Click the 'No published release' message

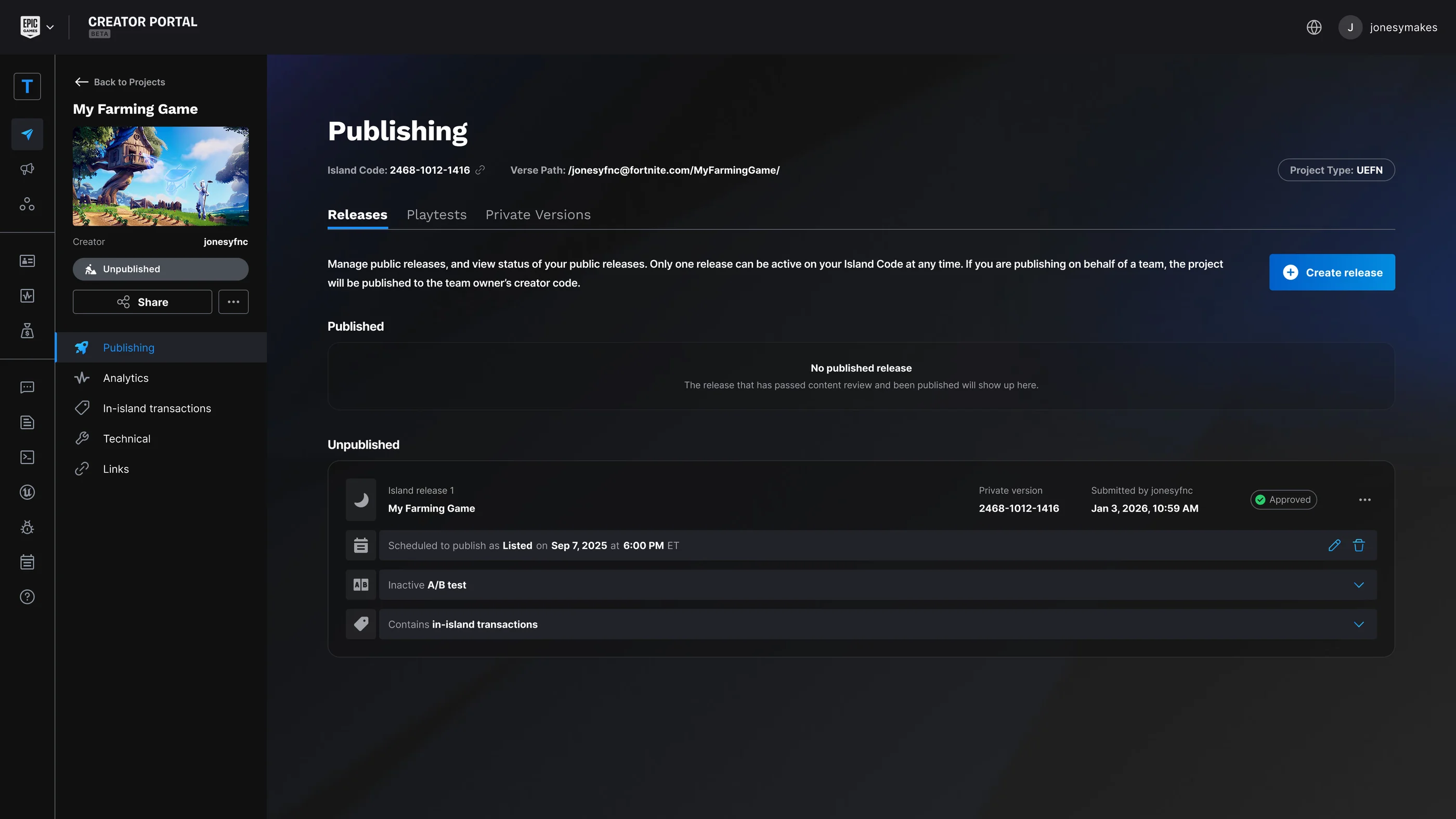[x=861, y=368]
